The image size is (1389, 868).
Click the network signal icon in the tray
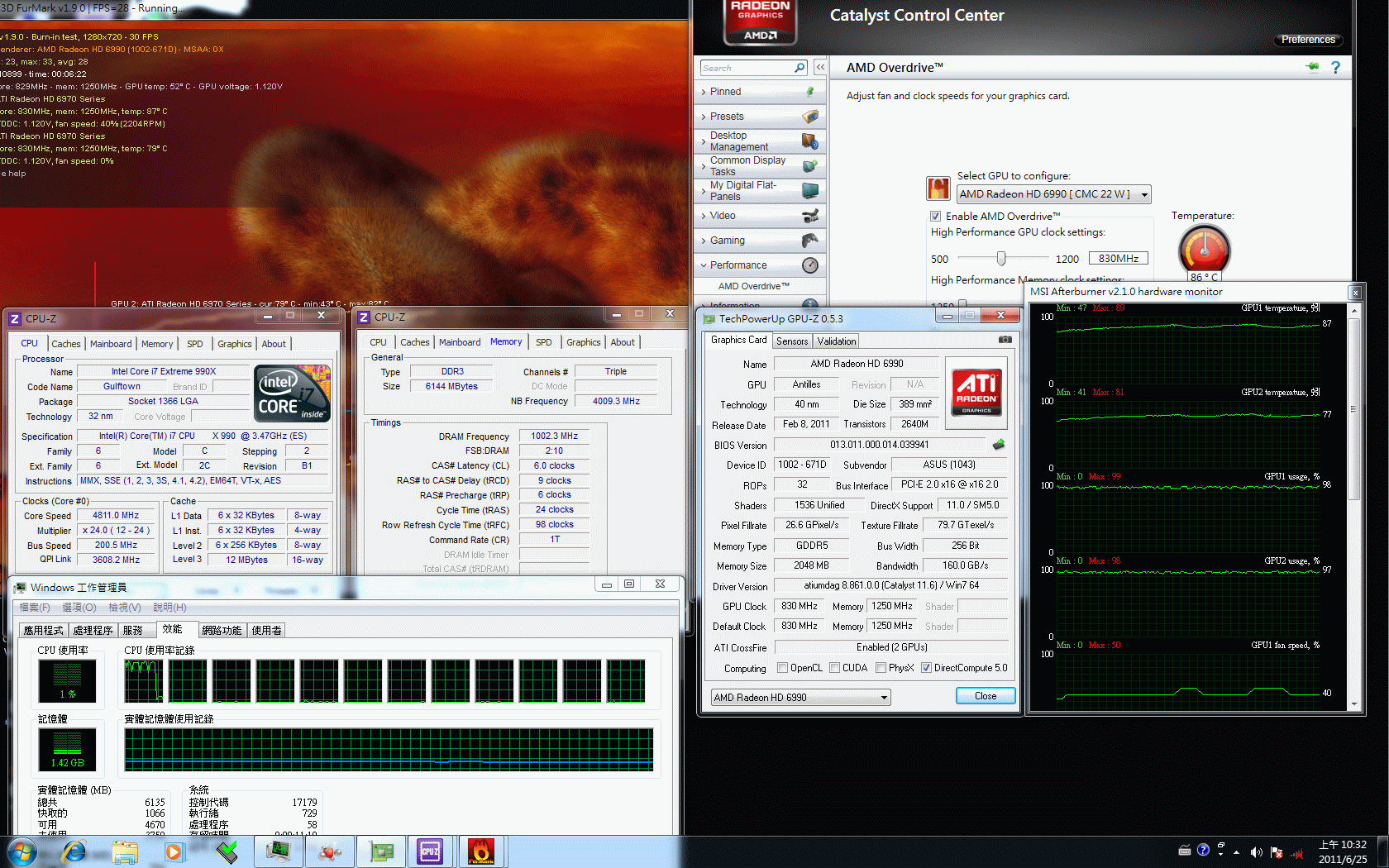pos(1297,853)
